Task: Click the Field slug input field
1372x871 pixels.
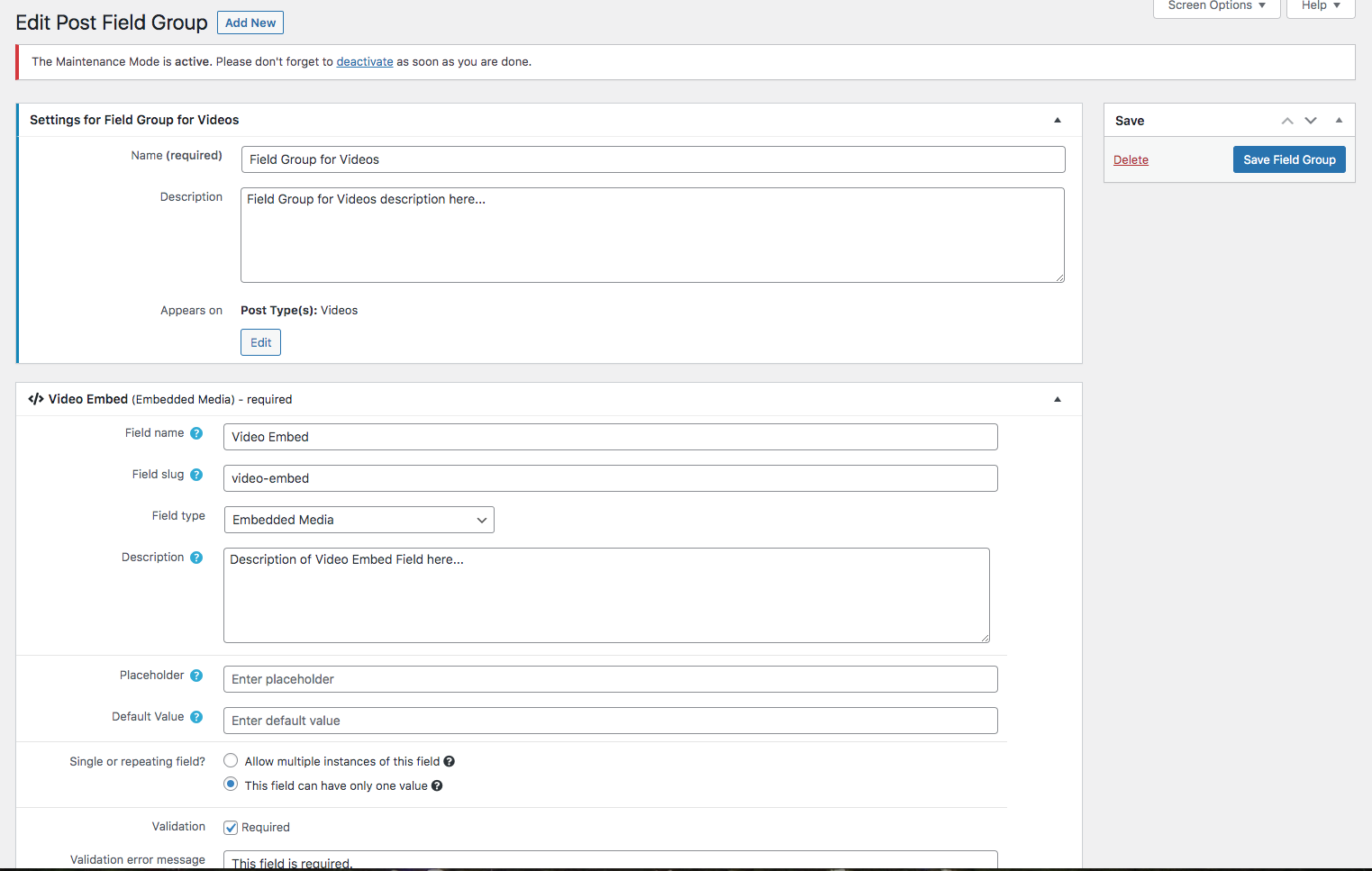Action: click(610, 478)
